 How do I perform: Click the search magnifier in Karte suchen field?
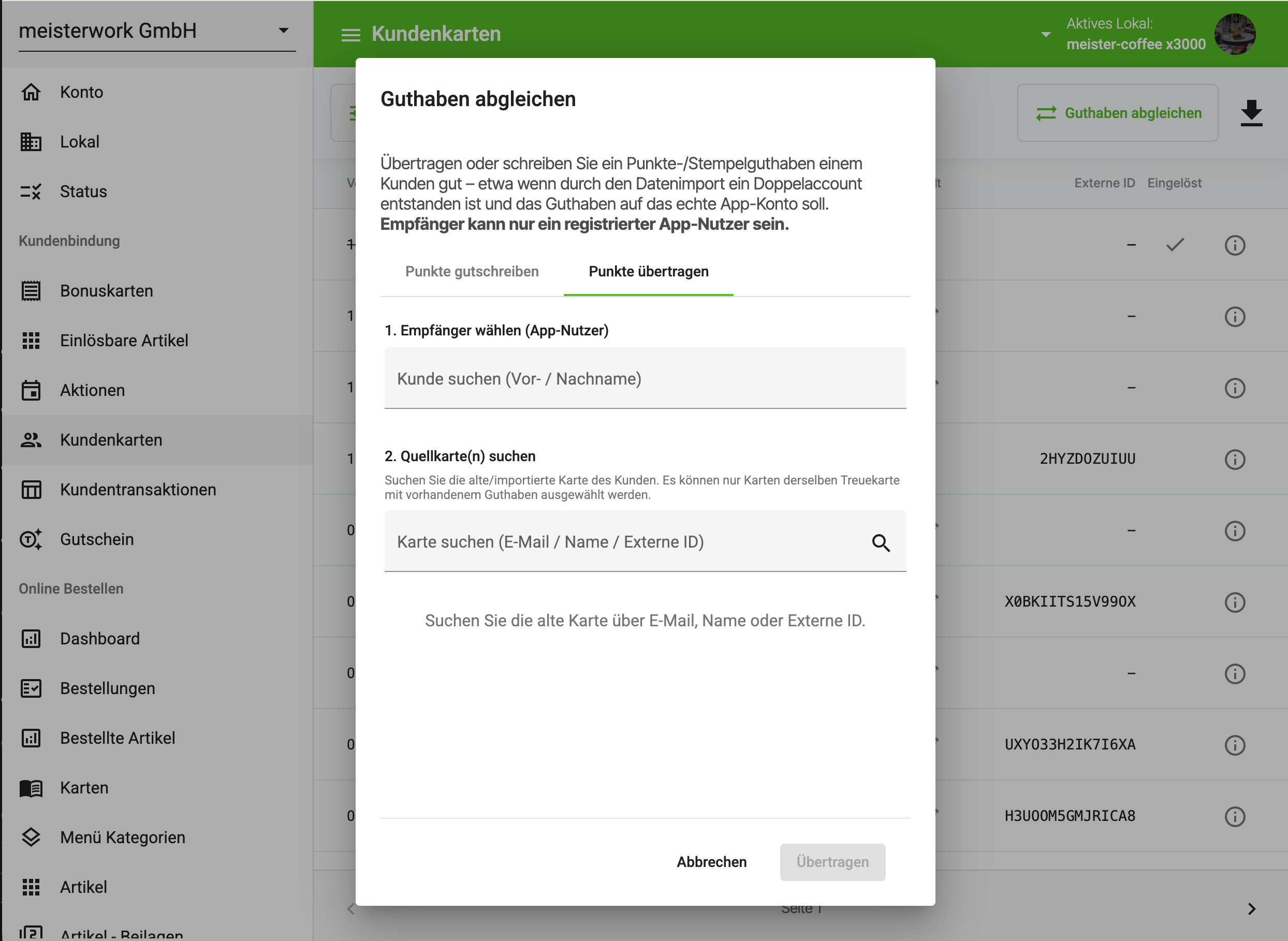(881, 542)
